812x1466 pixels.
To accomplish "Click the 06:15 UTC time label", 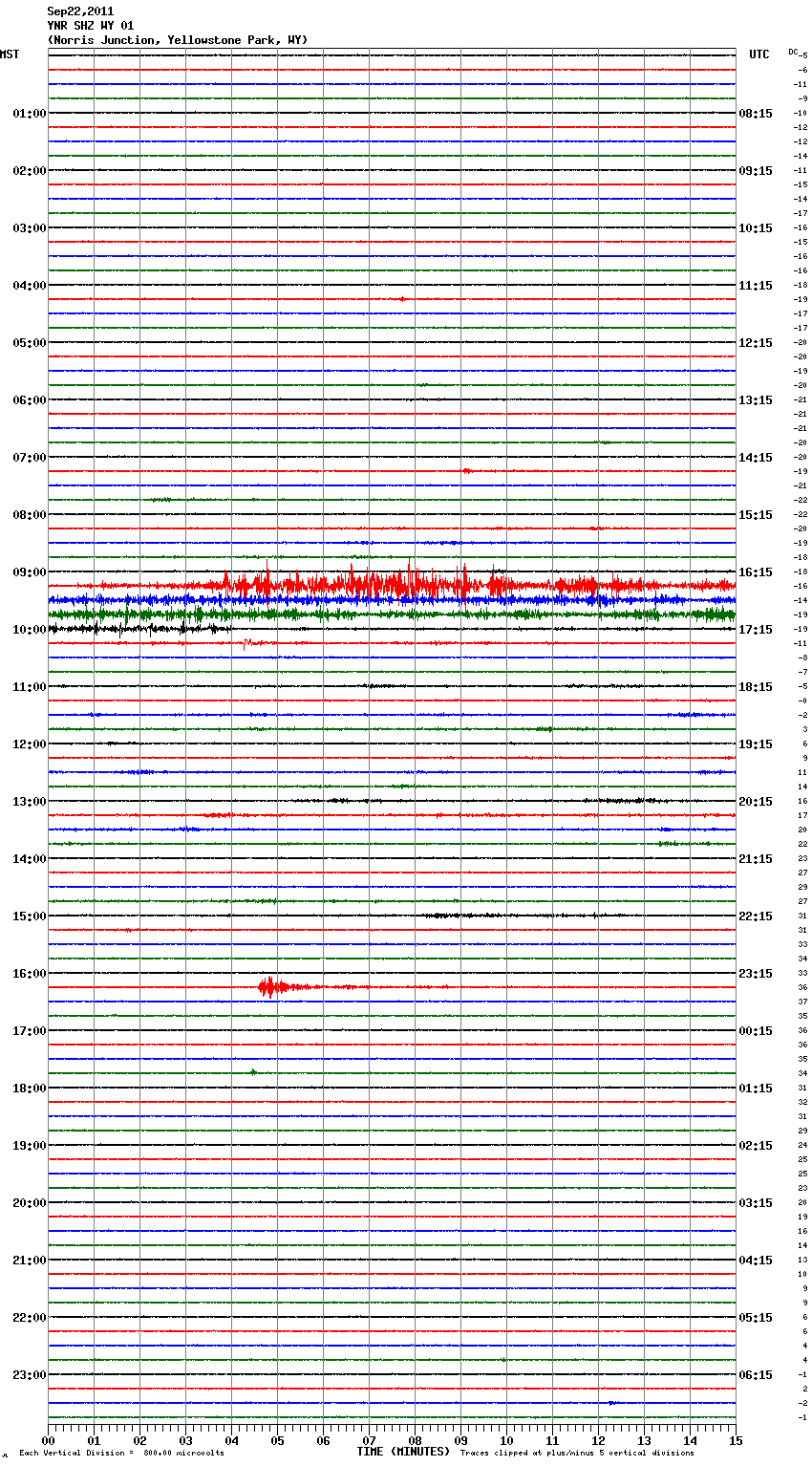I will click(x=756, y=1375).
